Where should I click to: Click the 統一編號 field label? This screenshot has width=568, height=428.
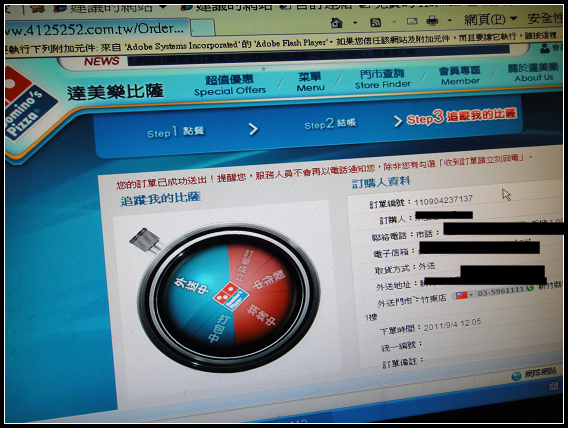point(401,345)
